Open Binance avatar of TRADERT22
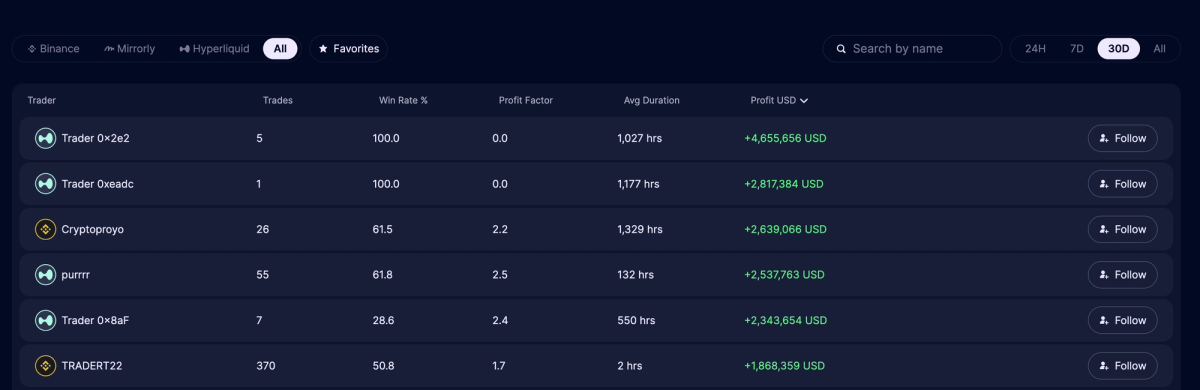Image resolution: width=1200 pixels, height=390 pixels. pyautogui.click(x=45, y=366)
